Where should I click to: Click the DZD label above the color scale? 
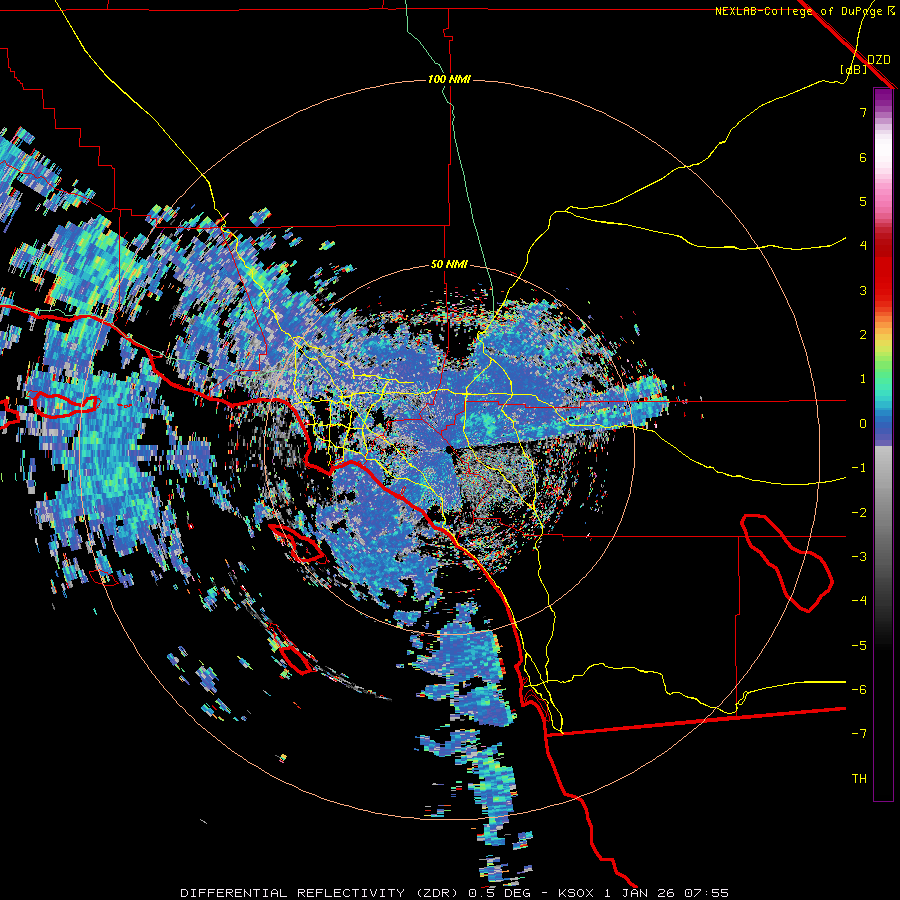click(x=879, y=60)
